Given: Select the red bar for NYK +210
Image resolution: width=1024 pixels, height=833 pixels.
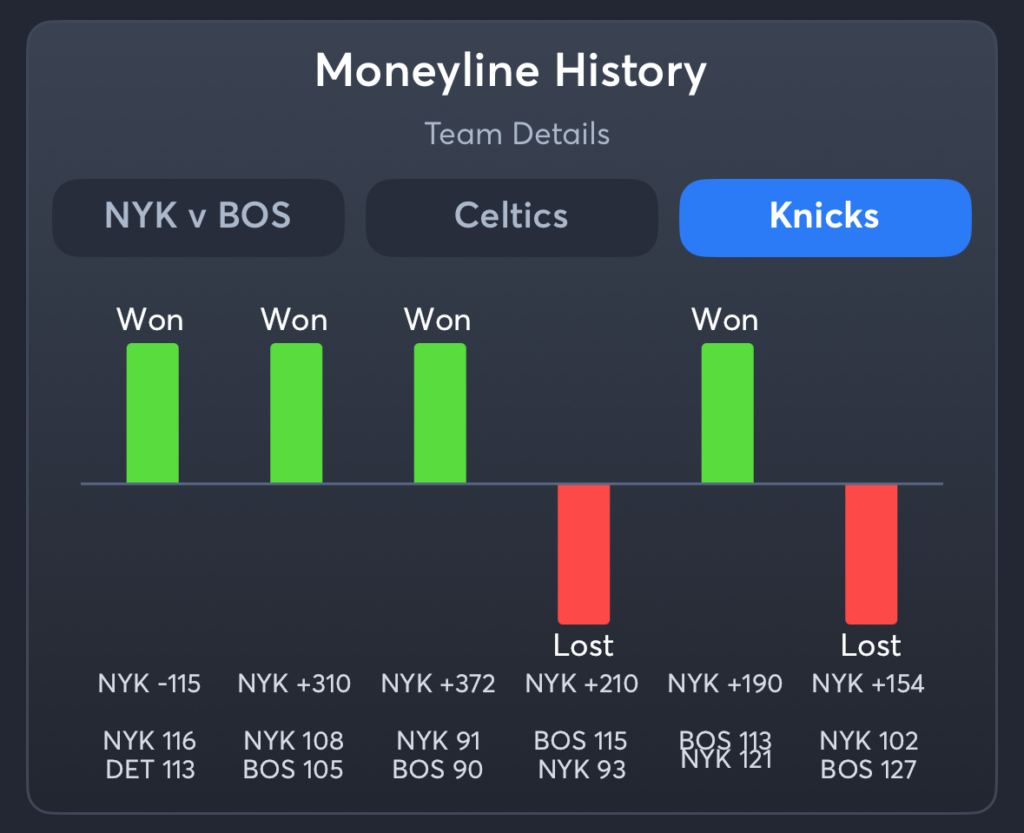Looking at the screenshot, I should (583, 554).
